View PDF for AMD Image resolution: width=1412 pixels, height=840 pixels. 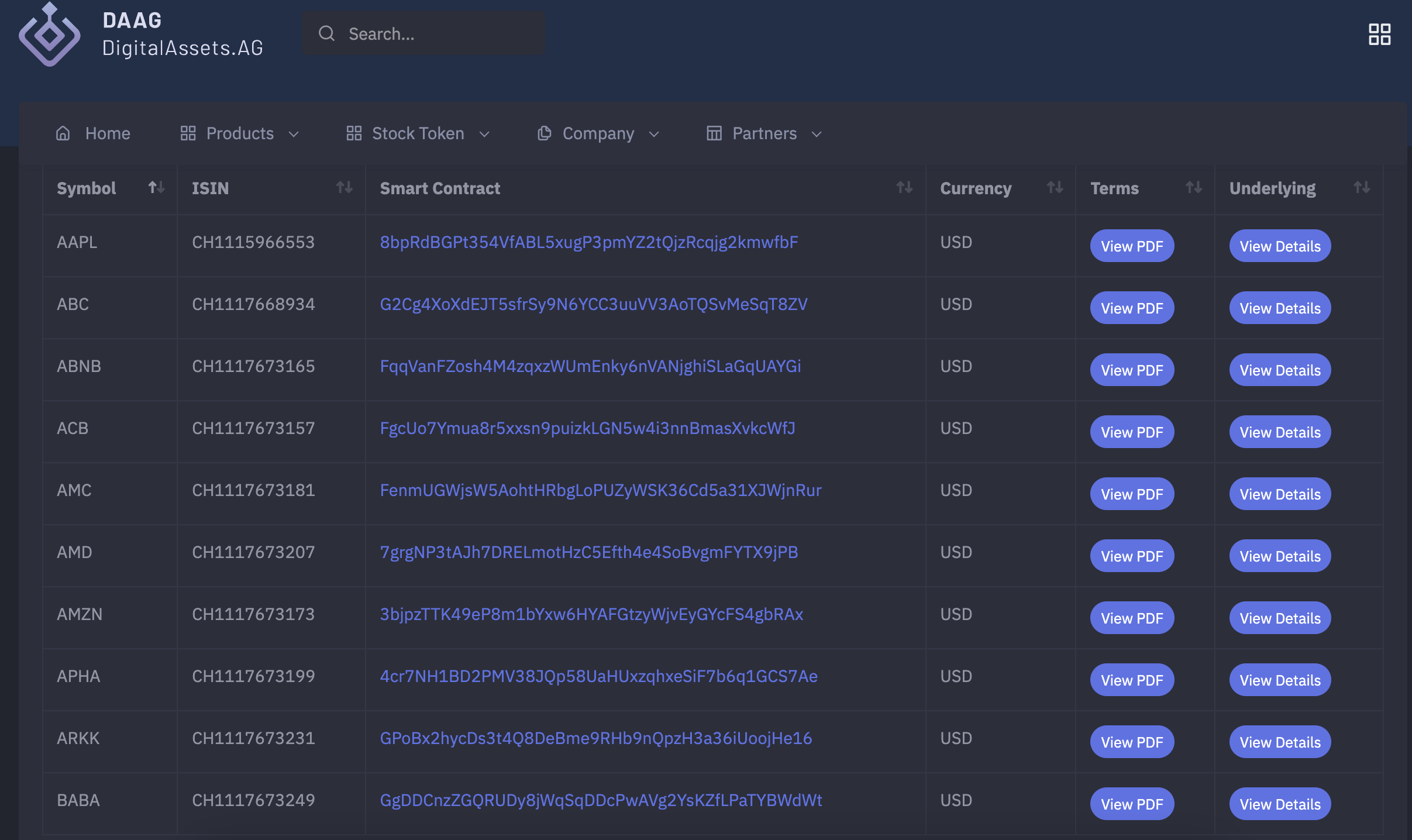click(x=1132, y=556)
